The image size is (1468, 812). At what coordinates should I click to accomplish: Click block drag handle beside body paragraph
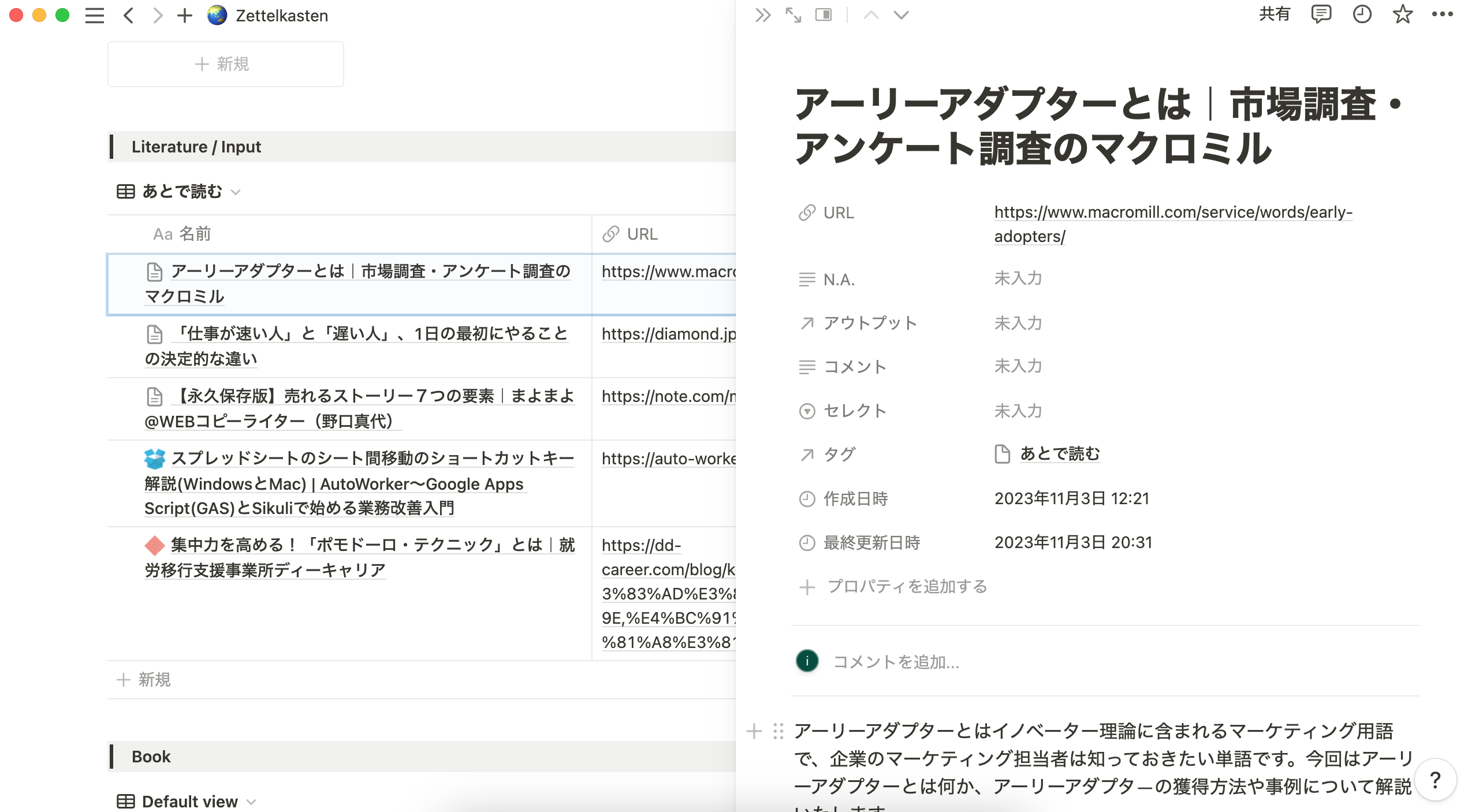click(778, 731)
